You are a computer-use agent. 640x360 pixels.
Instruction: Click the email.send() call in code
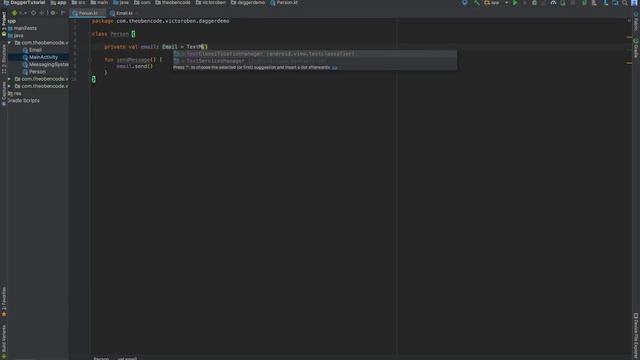click(134, 66)
